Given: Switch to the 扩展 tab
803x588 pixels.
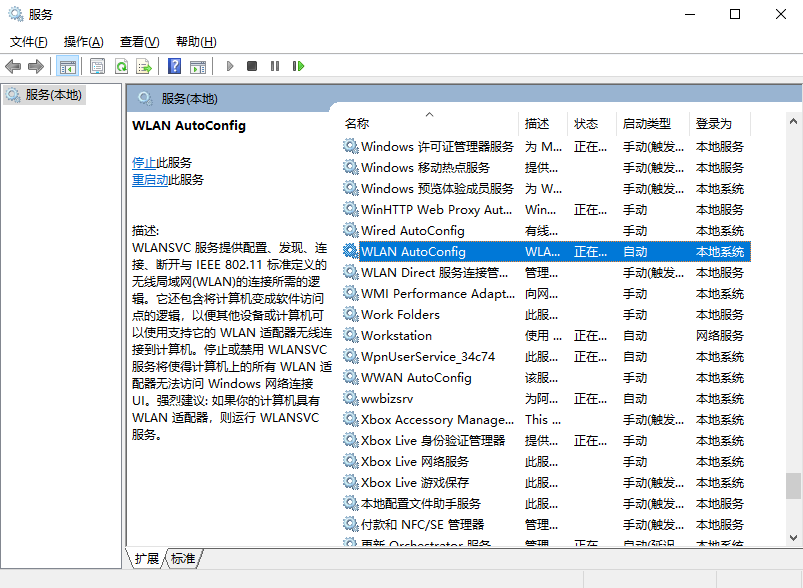Looking at the screenshot, I should [x=145, y=559].
